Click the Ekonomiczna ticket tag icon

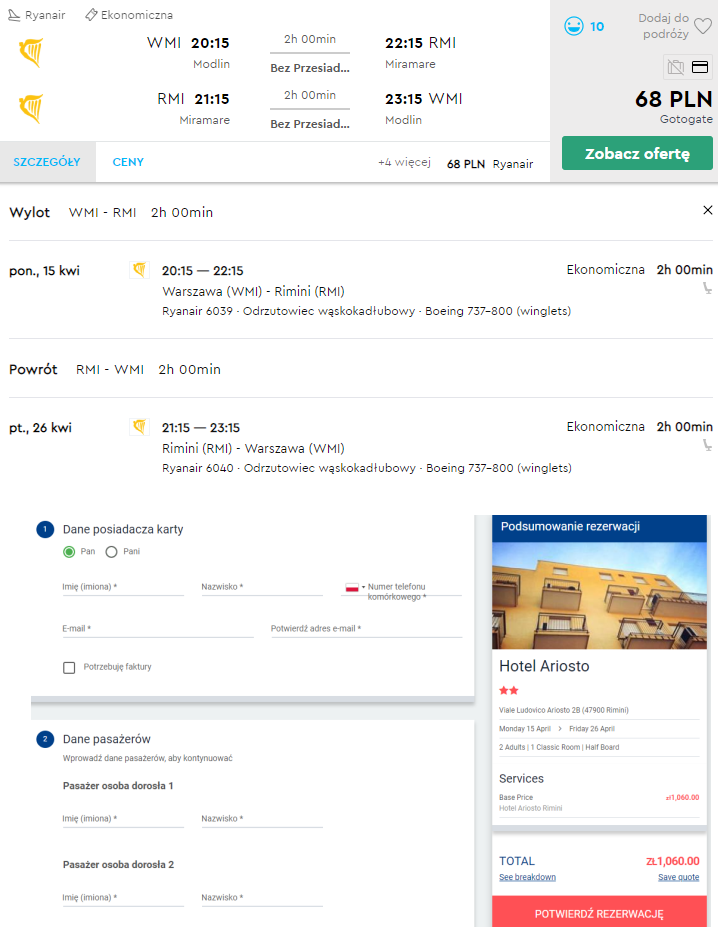[x=91, y=15]
